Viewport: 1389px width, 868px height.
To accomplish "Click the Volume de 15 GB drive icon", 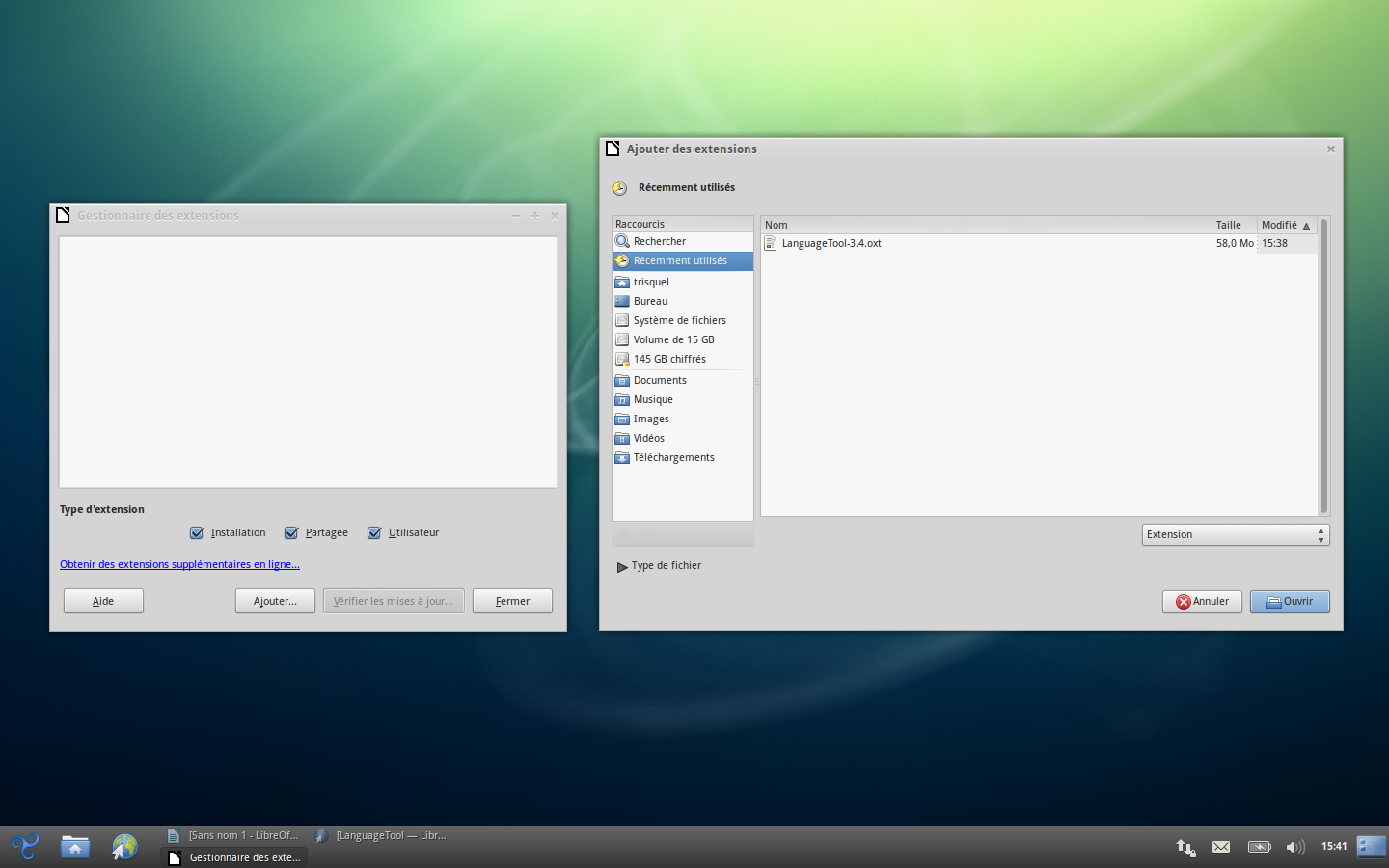I will point(622,339).
